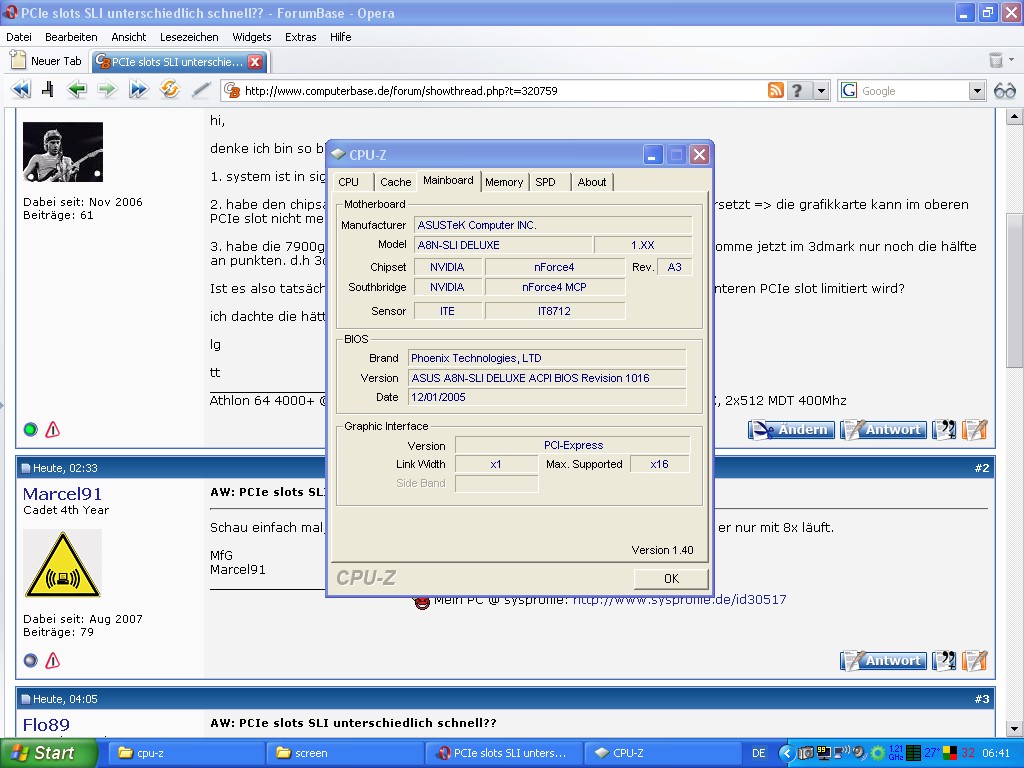This screenshot has height=768, width=1024.
Task: Click post number #2 link
Action: coord(982,468)
